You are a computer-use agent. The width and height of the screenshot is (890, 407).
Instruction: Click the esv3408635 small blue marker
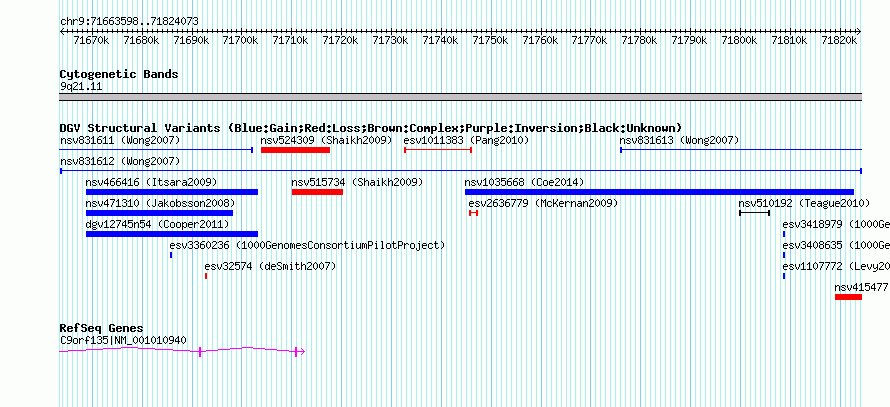click(x=784, y=255)
